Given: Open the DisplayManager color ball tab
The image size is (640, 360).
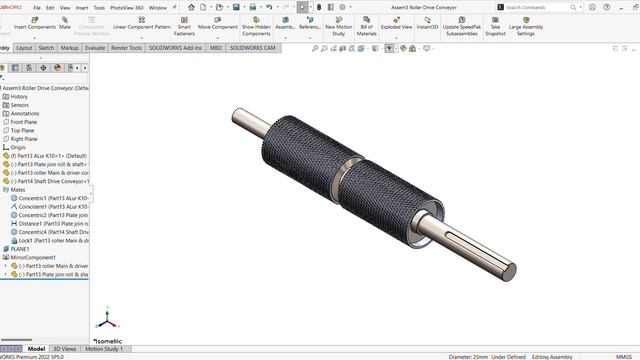Looking at the screenshot, I should coord(57,68).
